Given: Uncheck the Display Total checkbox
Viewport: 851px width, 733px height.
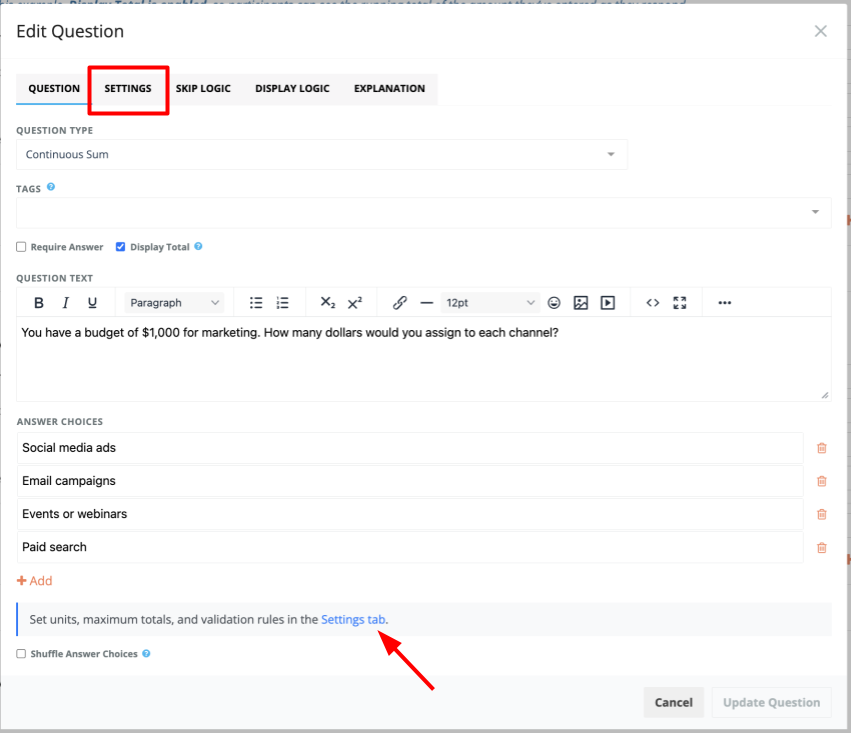Looking at the screenshot, I should [120, 247].
